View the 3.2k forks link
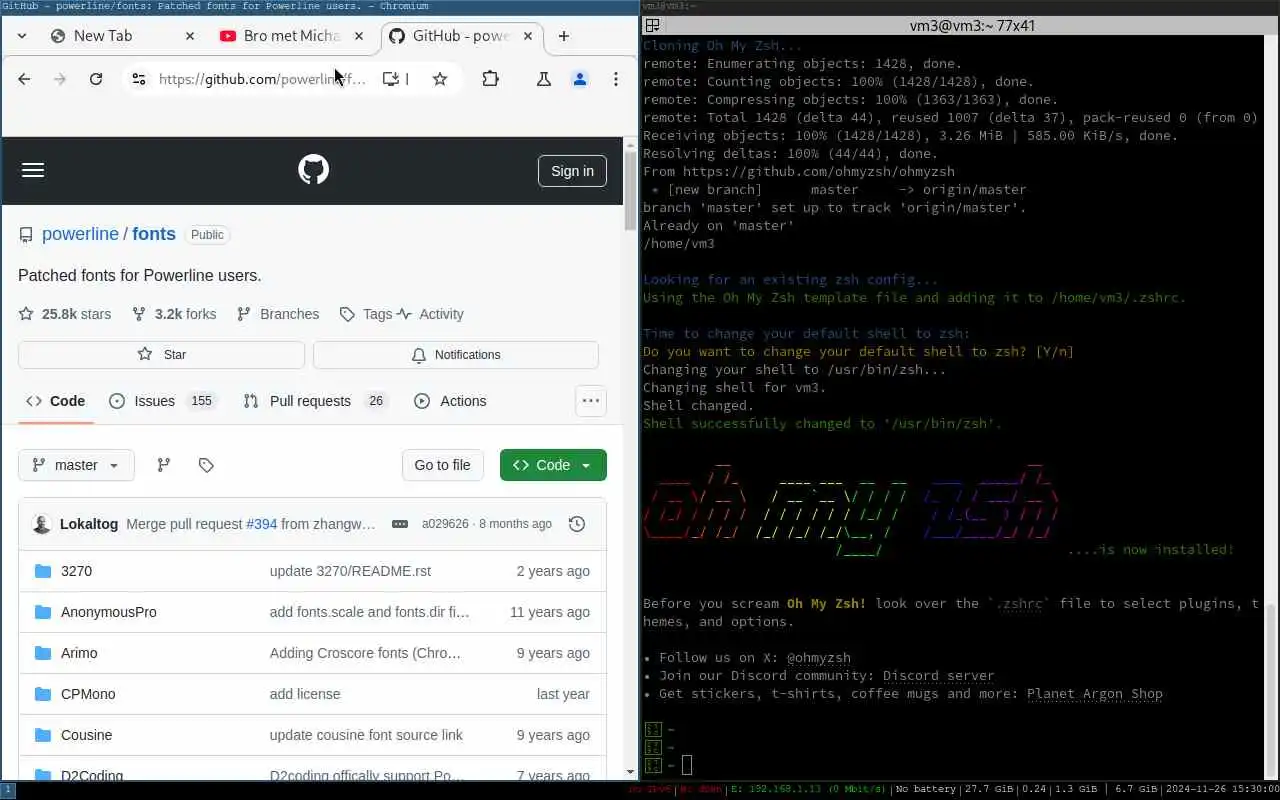The width and height of the screenshot is (1280, 800). coord(174,314)
